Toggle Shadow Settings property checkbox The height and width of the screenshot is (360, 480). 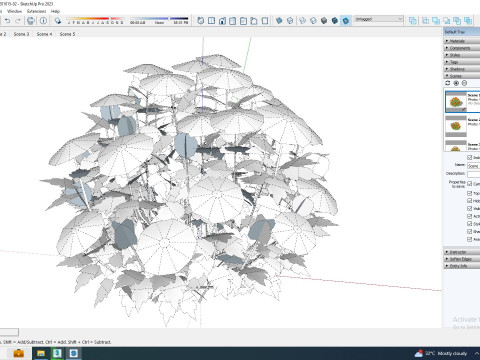(x=470, y=231)
